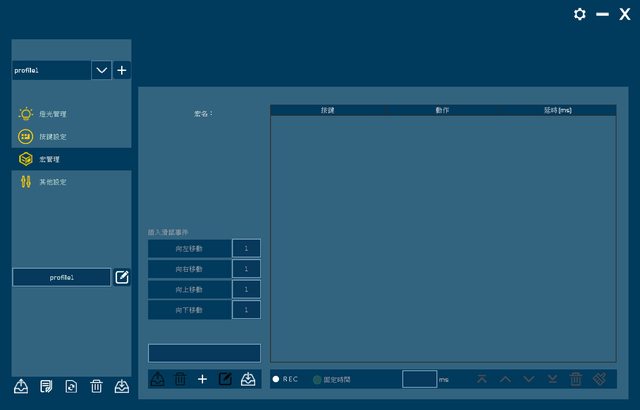Image resolution: width=640 pixels, height=410 pixels.
Task: Click the edit icon next to profile1
Action: 122,277
